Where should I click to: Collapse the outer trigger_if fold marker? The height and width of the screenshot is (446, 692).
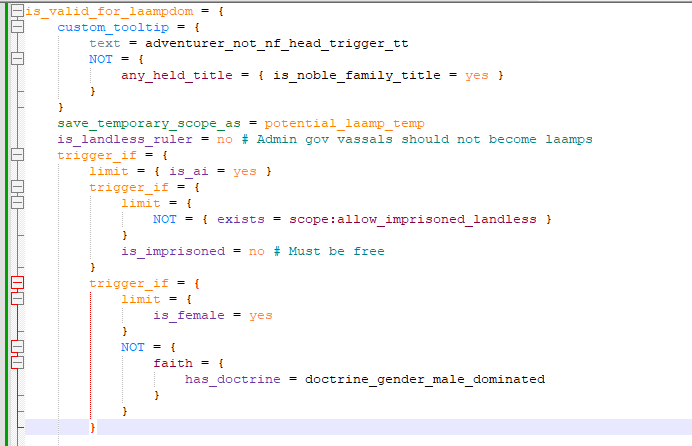click(17, 155)
